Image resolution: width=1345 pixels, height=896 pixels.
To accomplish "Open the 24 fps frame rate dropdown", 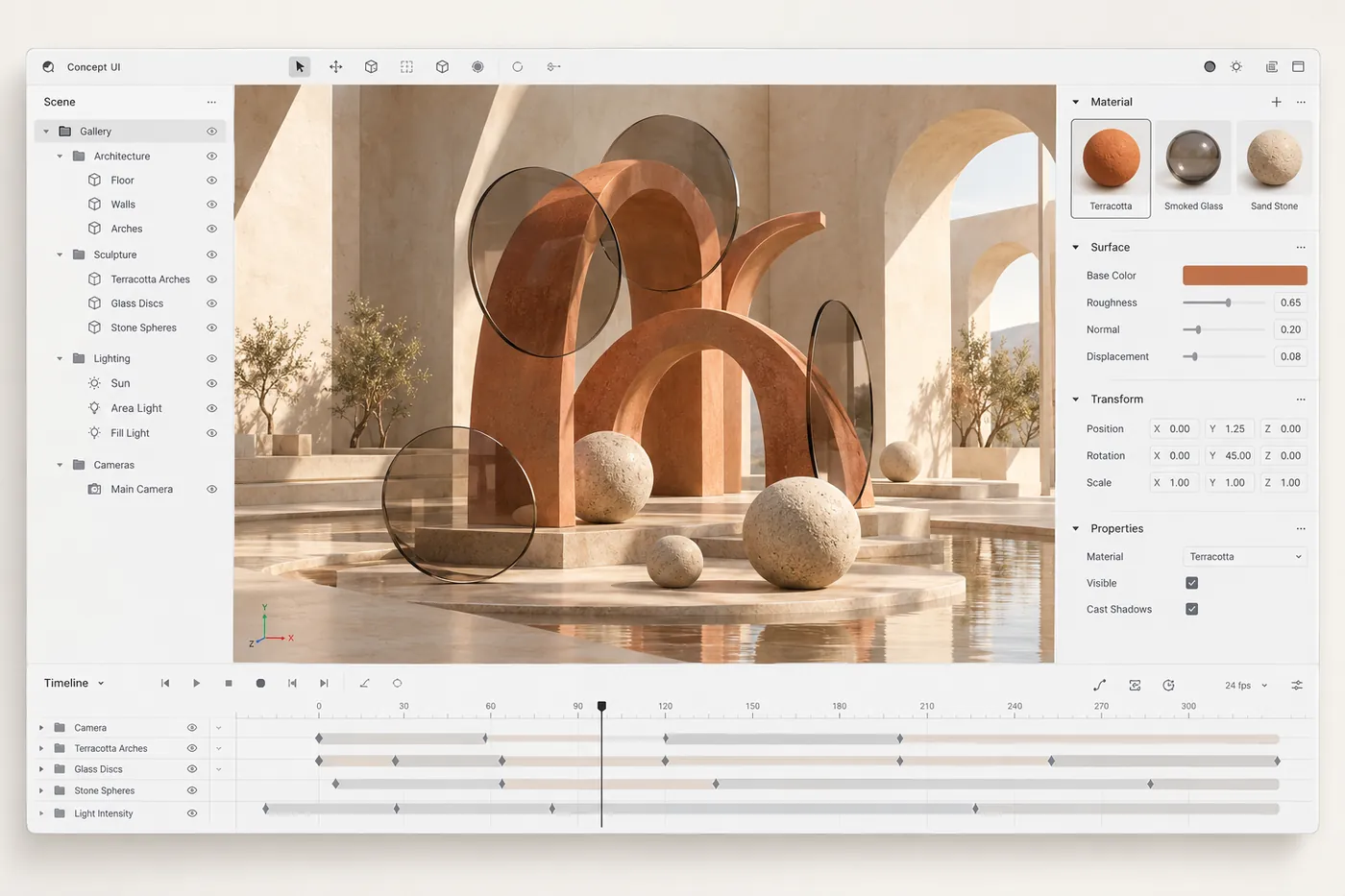I will coord(1246,685).
